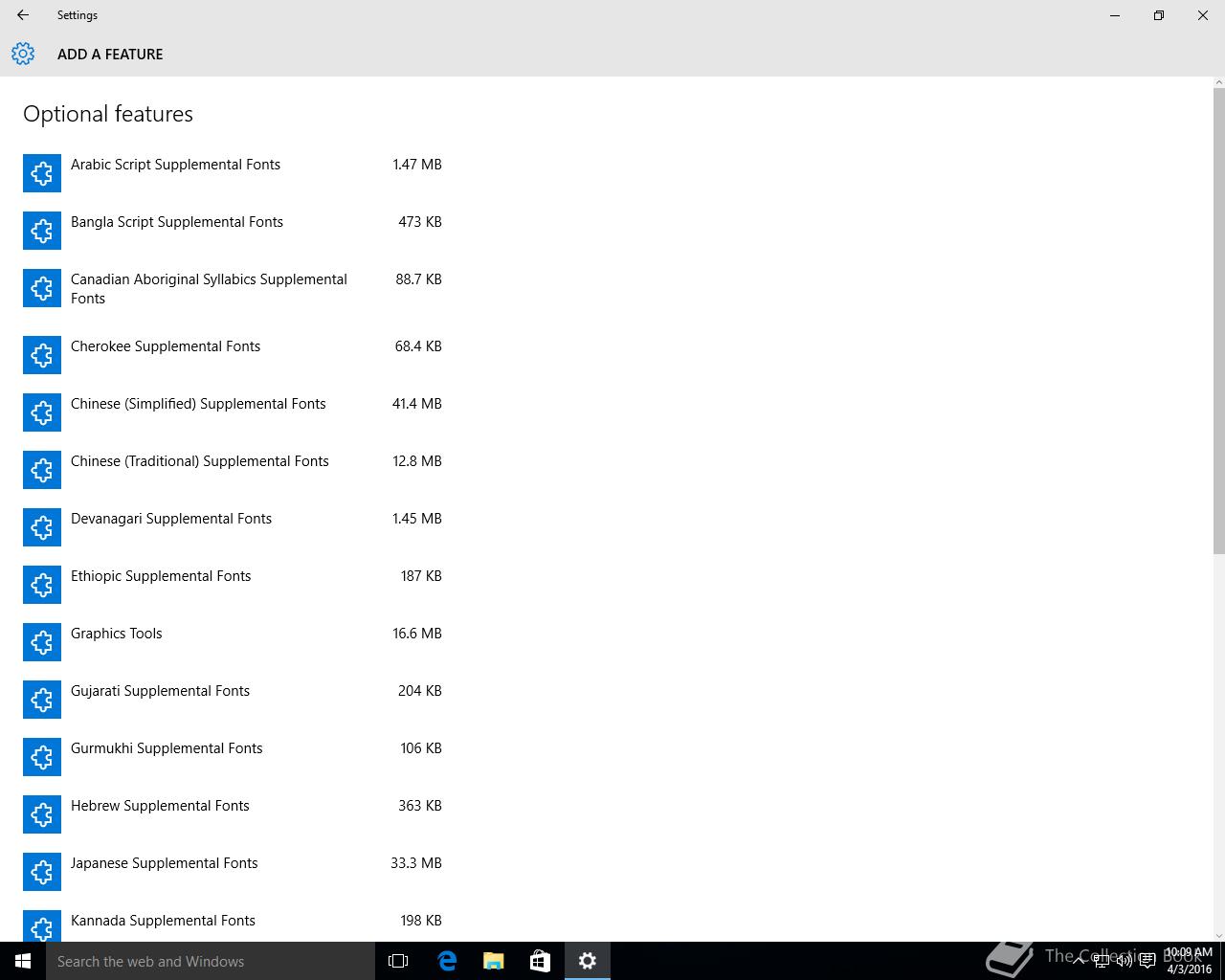This screenshot has width=1225, height=980.
Task: Click the 12.8 MB size value
Action: click(417, 461)
